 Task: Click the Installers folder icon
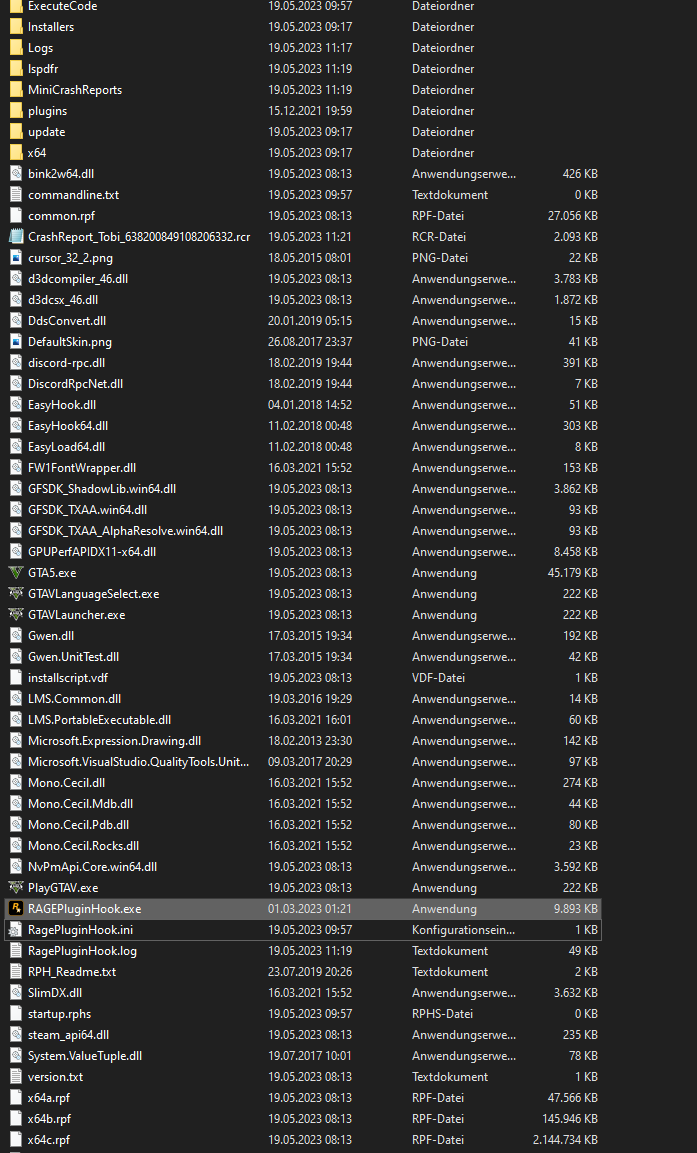(16, 26)
